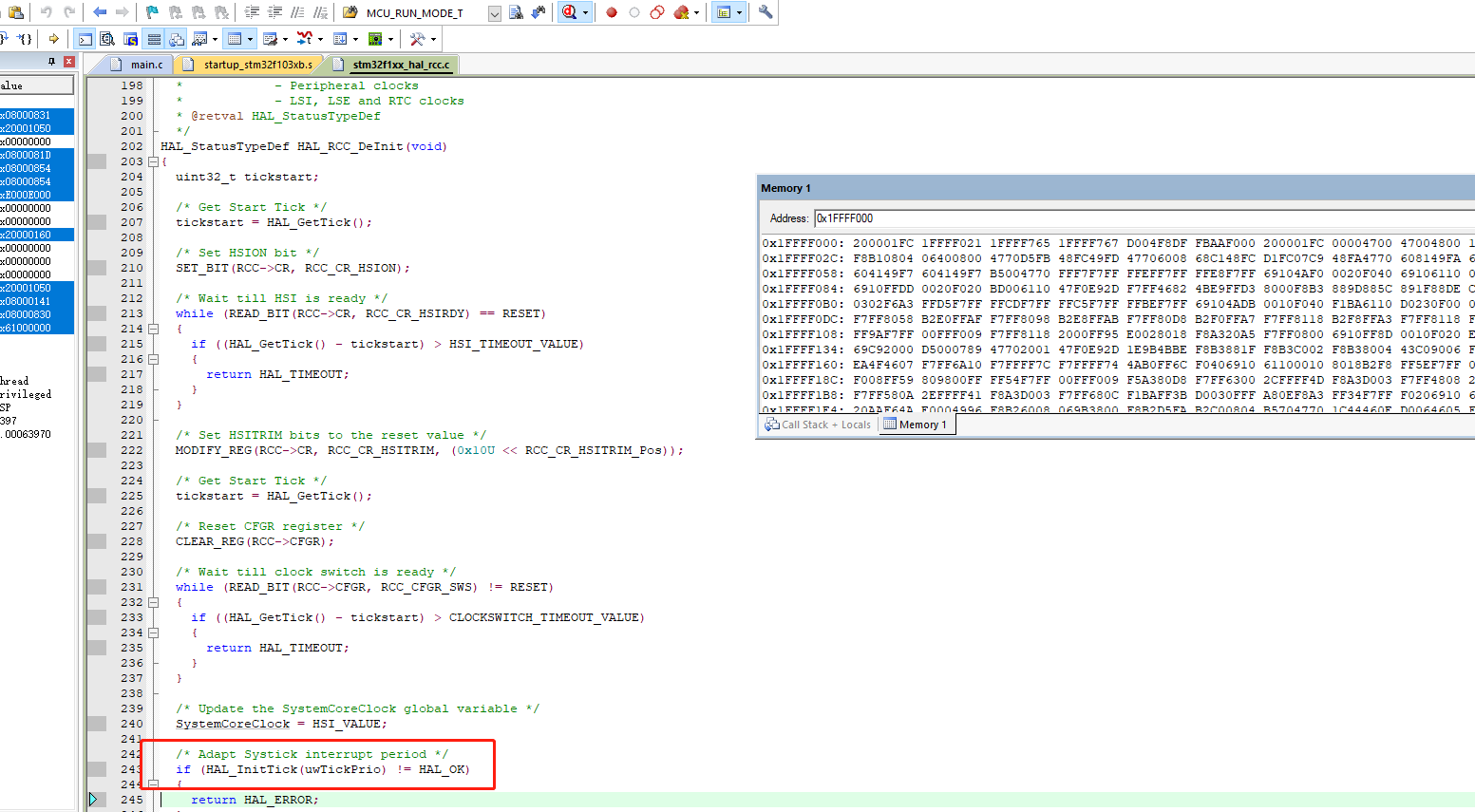Collapse the code fold at line 232
Screen dimensions: 1475x812
153,602
